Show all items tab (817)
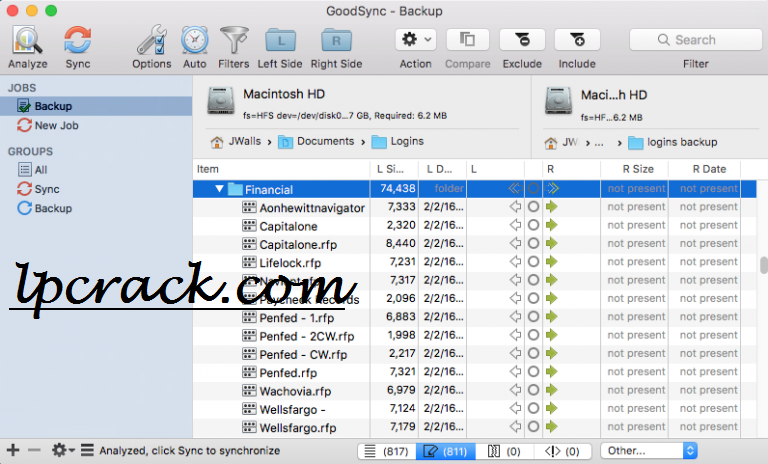The width and height of the screenshot is (768, 464). coord(387,451)
